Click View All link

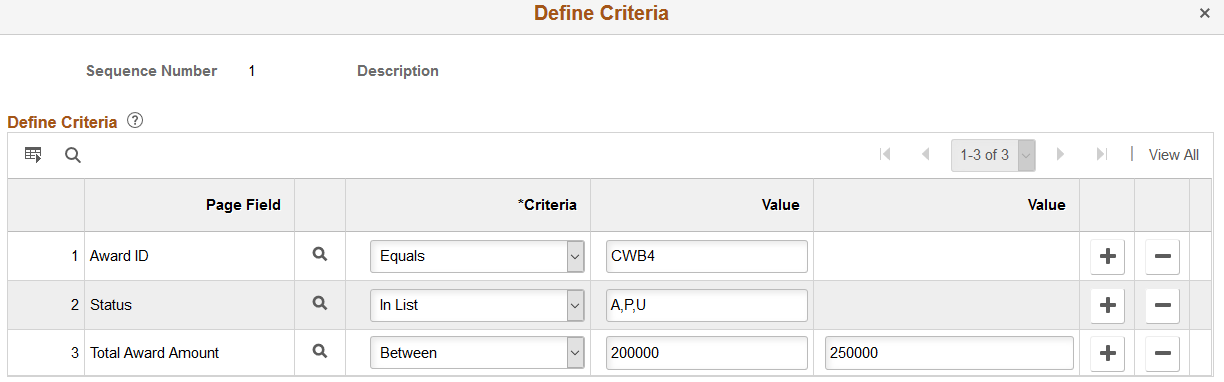1174,155
